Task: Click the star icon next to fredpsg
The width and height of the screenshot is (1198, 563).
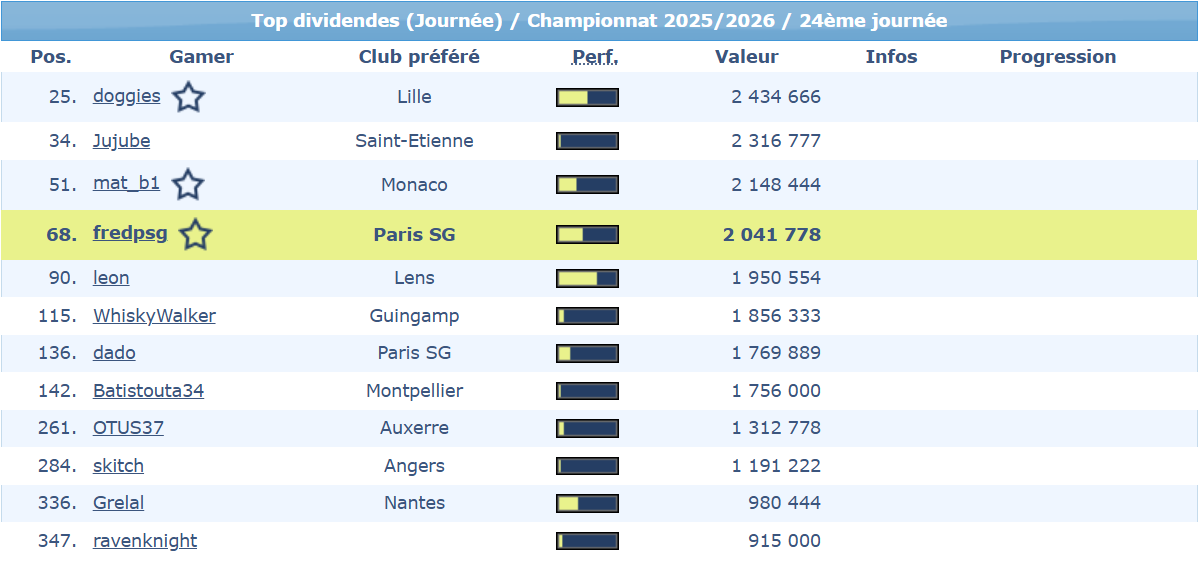Action: [195, 235]
